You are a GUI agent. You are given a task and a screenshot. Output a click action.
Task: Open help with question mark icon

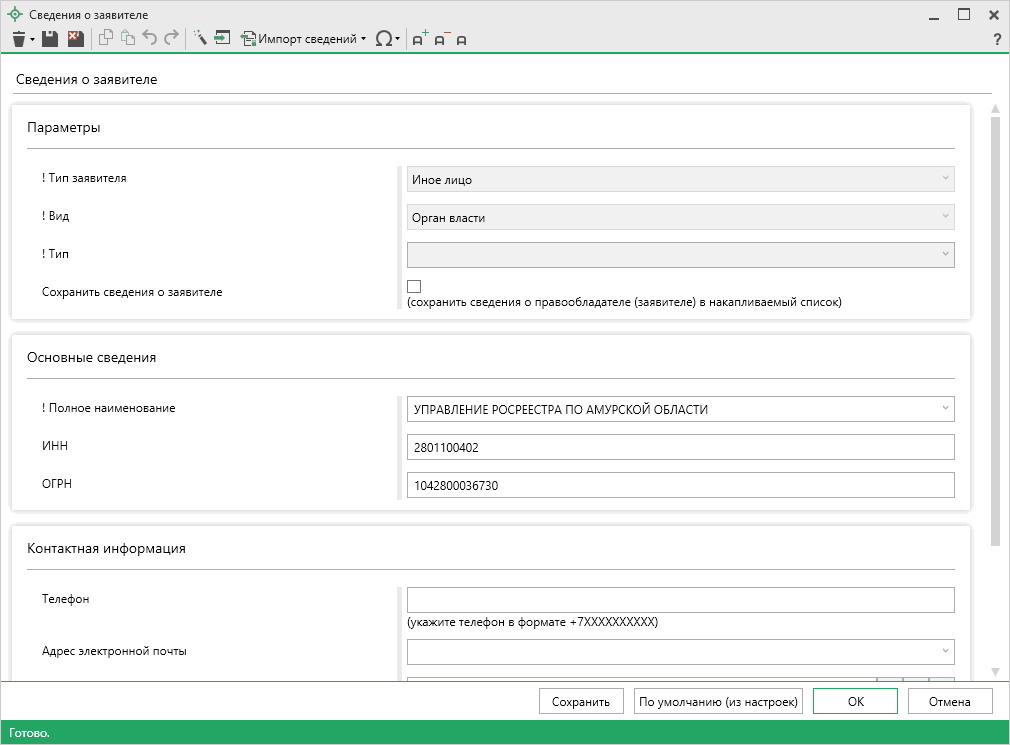point(996,39)
